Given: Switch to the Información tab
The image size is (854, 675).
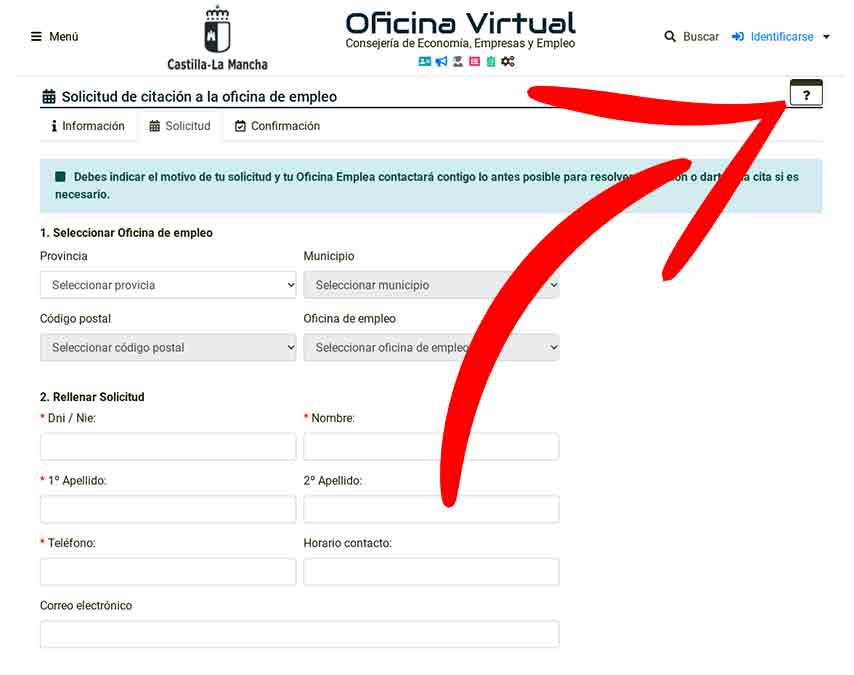Looking at the screenshot, I should [88, 126].
